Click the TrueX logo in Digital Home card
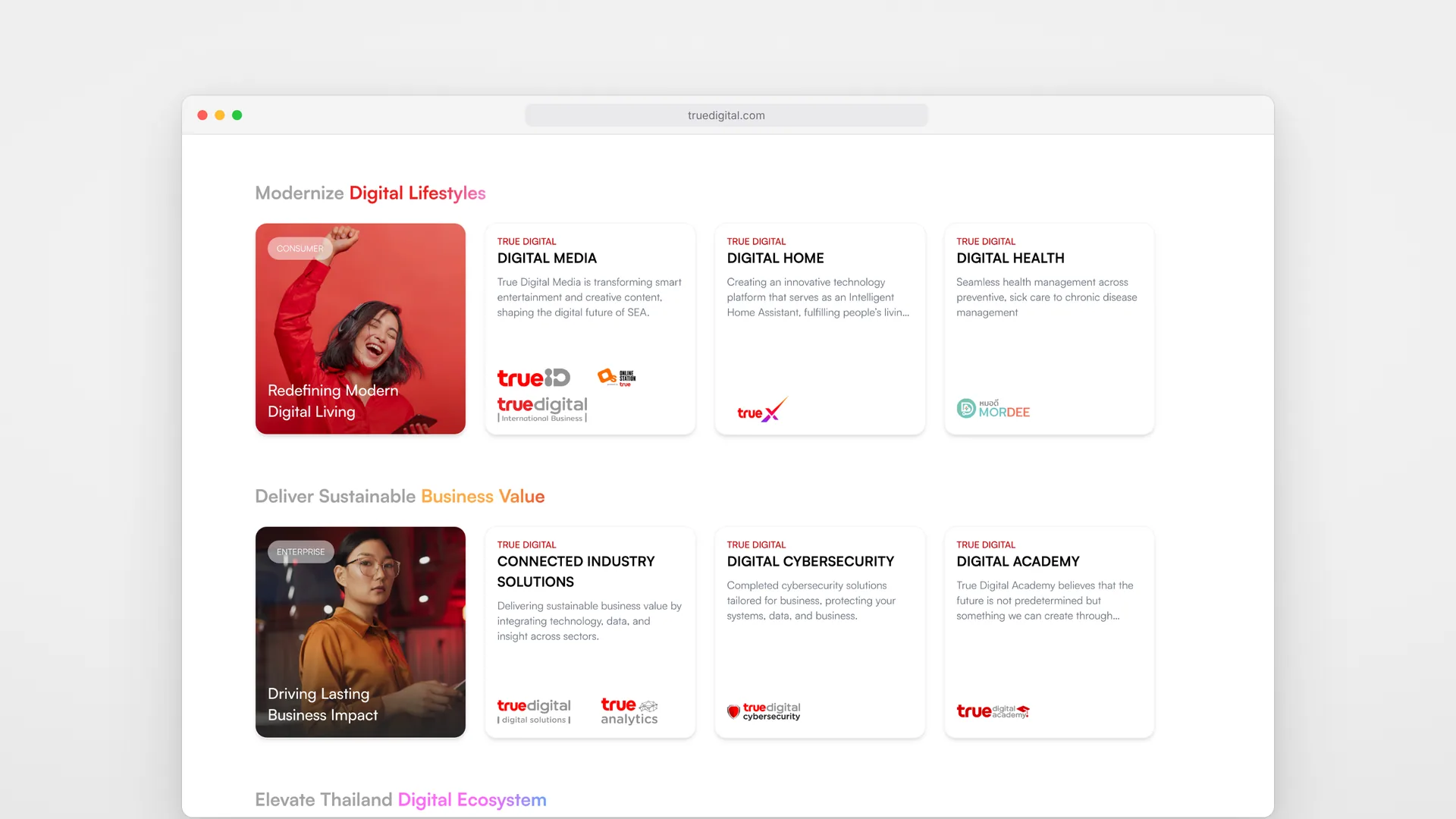The image size is (1456, 819). (762, 409)
